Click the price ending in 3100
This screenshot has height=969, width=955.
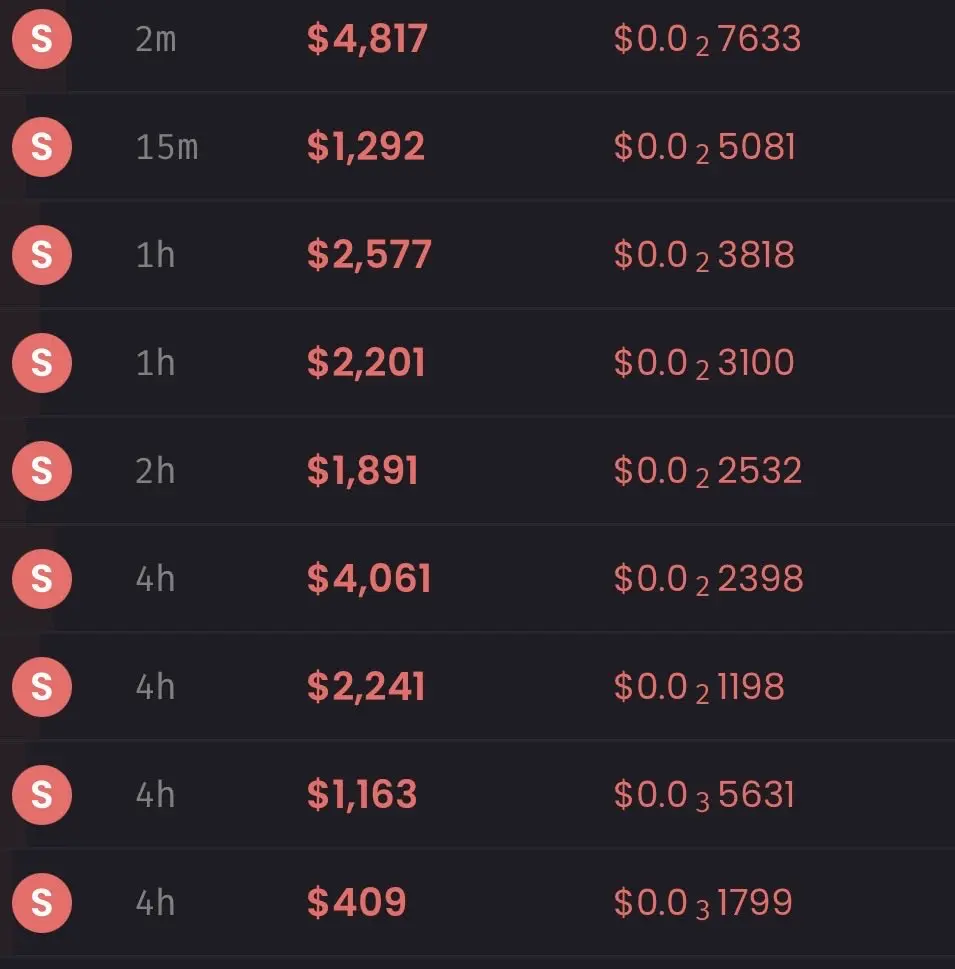point(704,362)
